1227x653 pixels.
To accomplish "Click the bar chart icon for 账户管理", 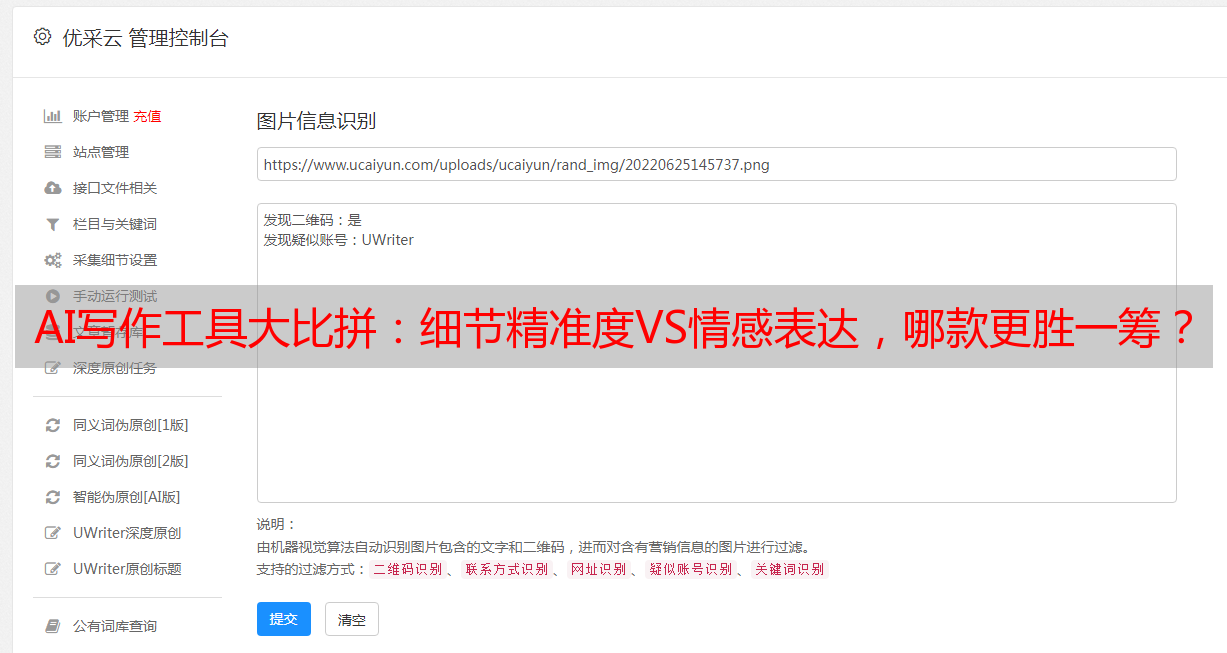I will pyautogui.click(x=53, y=116).
